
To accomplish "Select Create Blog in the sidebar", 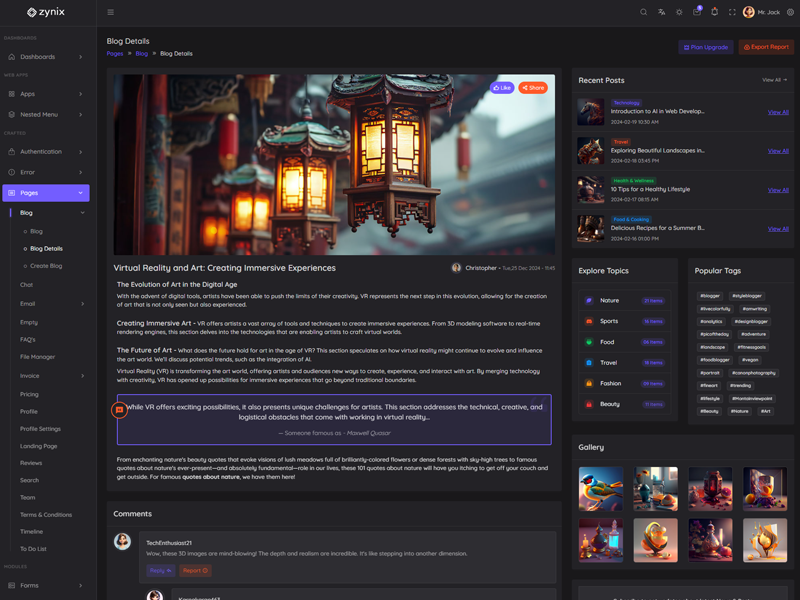I will click(46, 266).
